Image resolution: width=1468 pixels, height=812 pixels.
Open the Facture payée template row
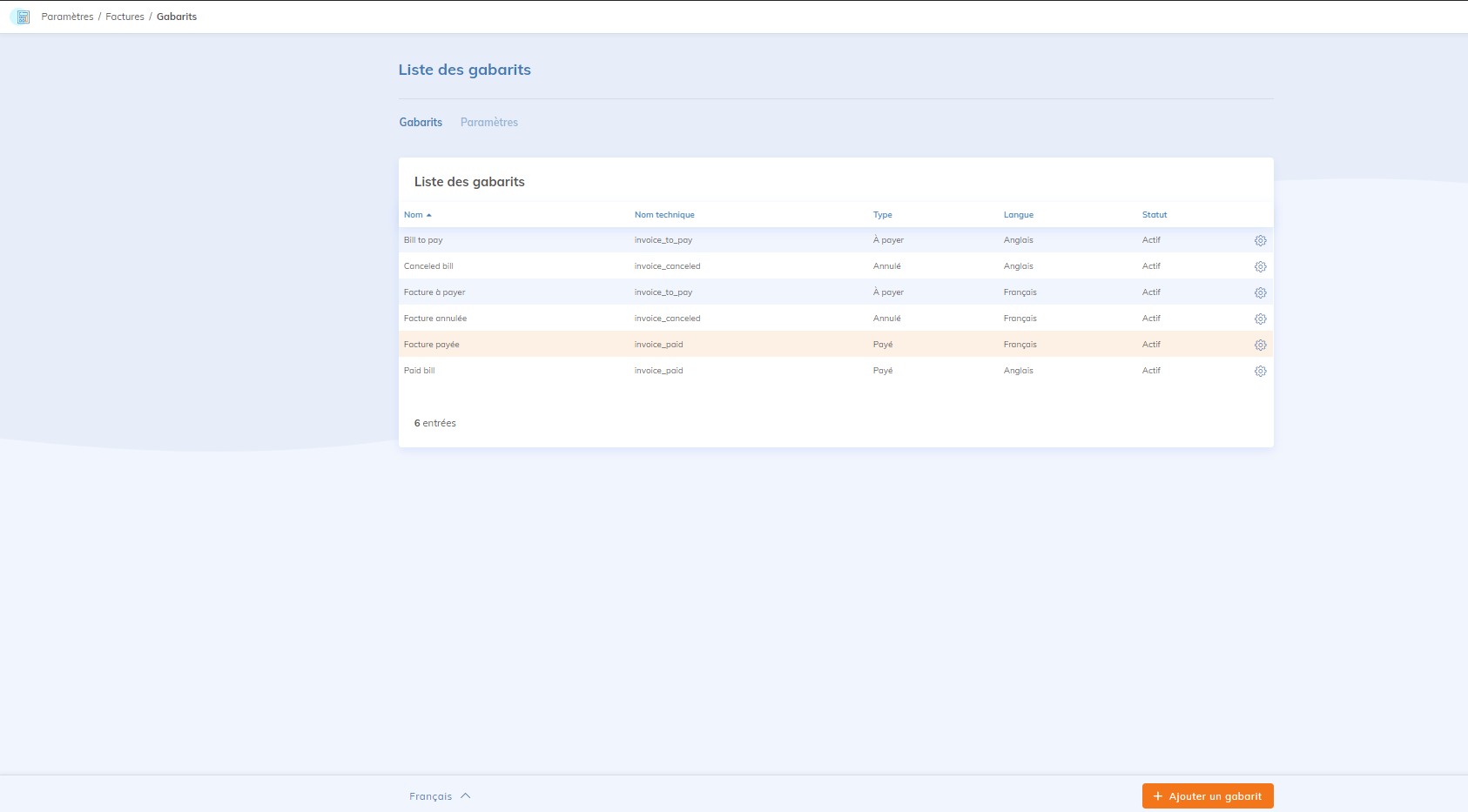tap(431, 345)
